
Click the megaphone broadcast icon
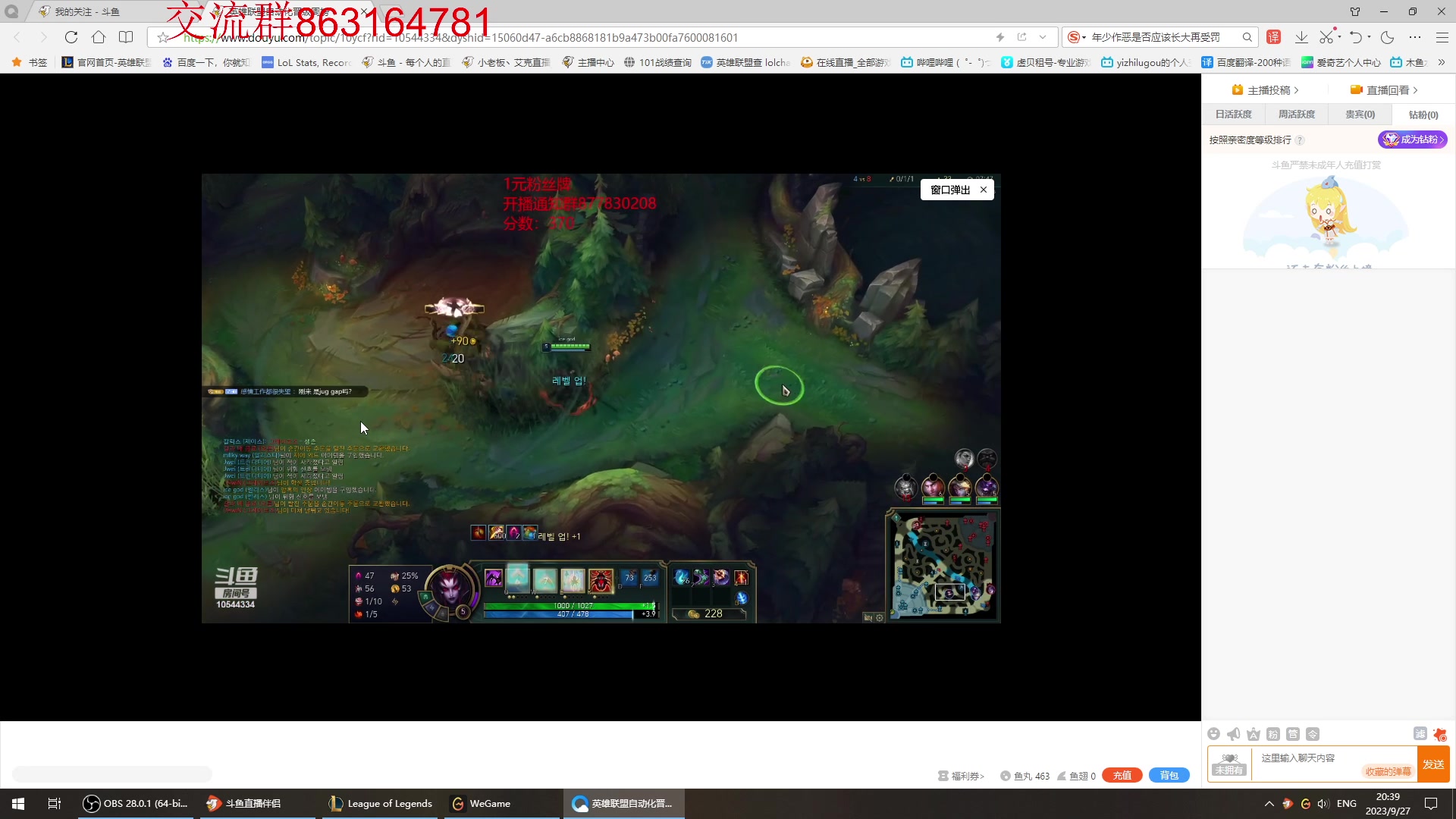pyautogui.click(x=1234, y=733)
